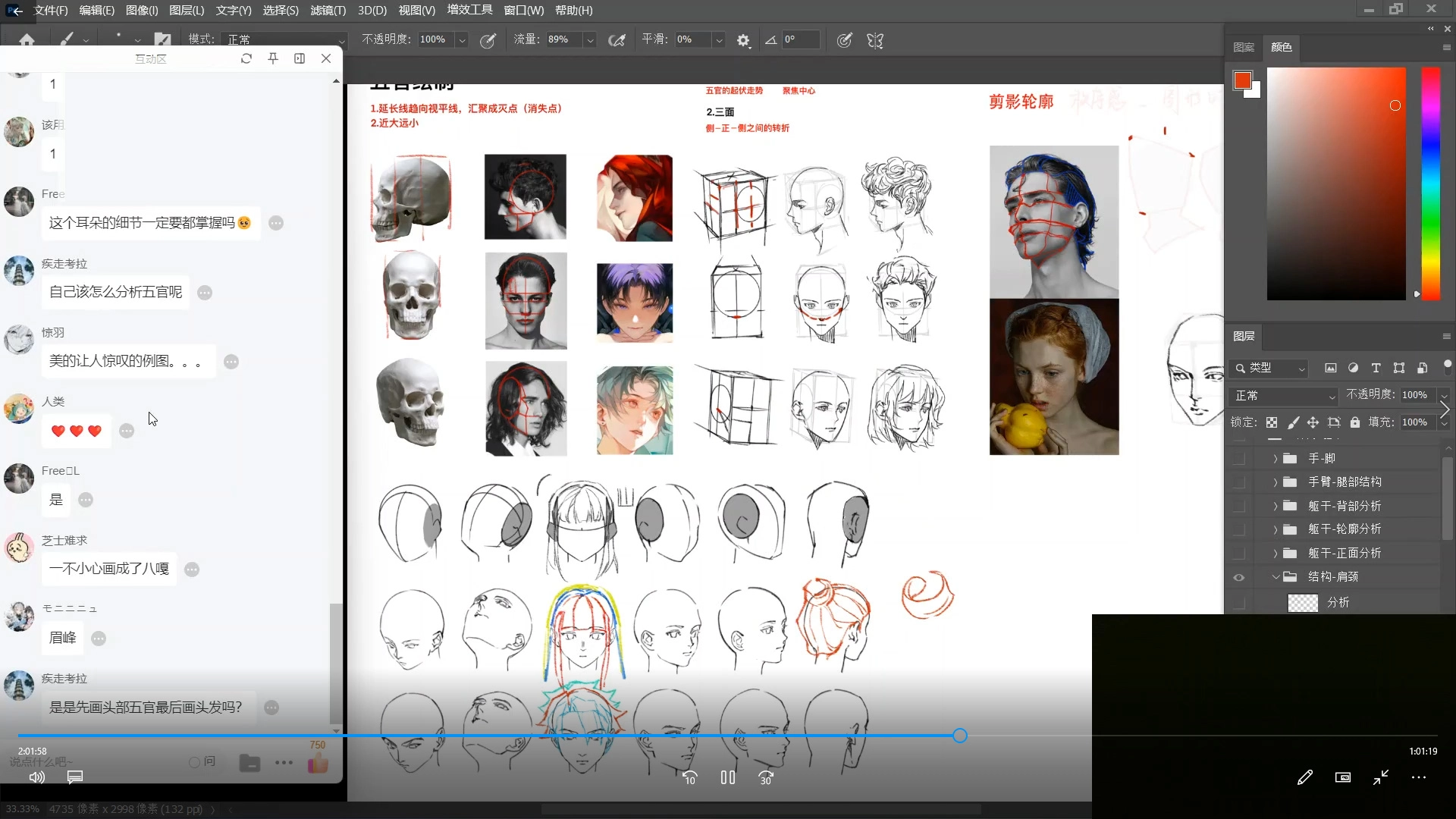Viewport: 1456px width, 819px height.
Task: Refresh the 互动区 chat panel
Action: coord(246,58)
